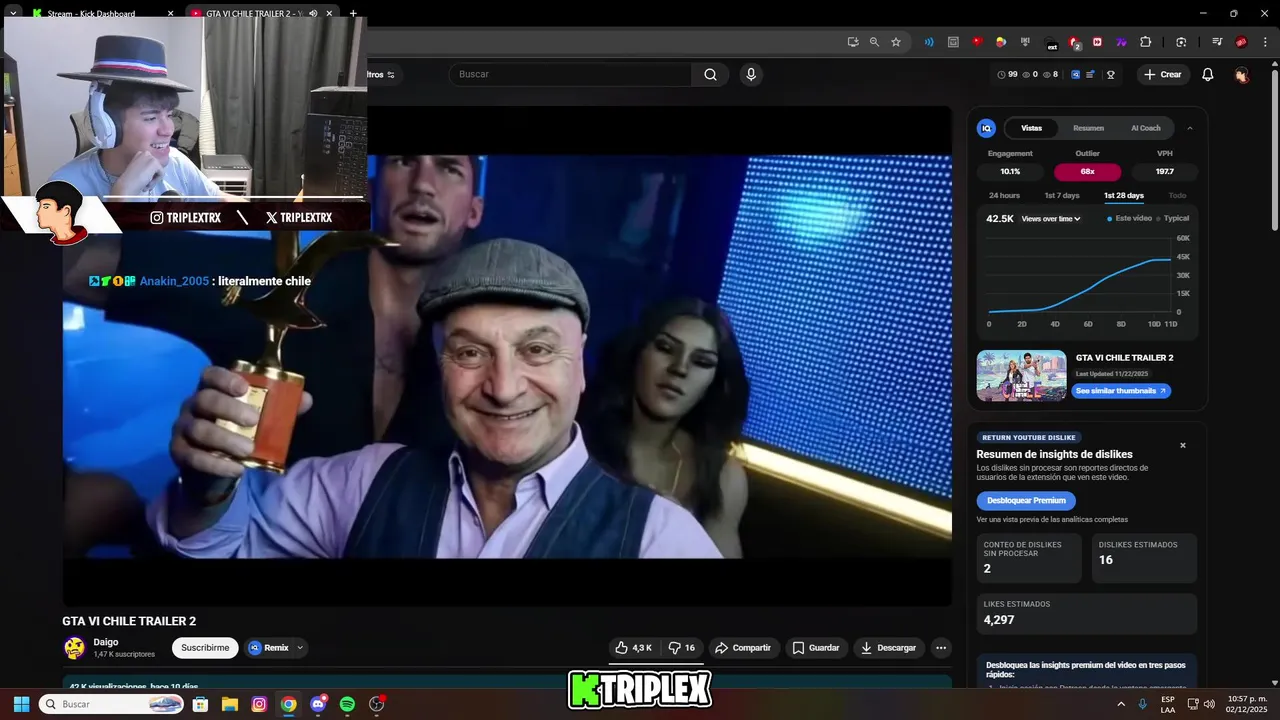The height and width of the screenshot is (720, 1280).
Task: Click the ESP LAA language indicator
Action: [x=1168, y=704]
